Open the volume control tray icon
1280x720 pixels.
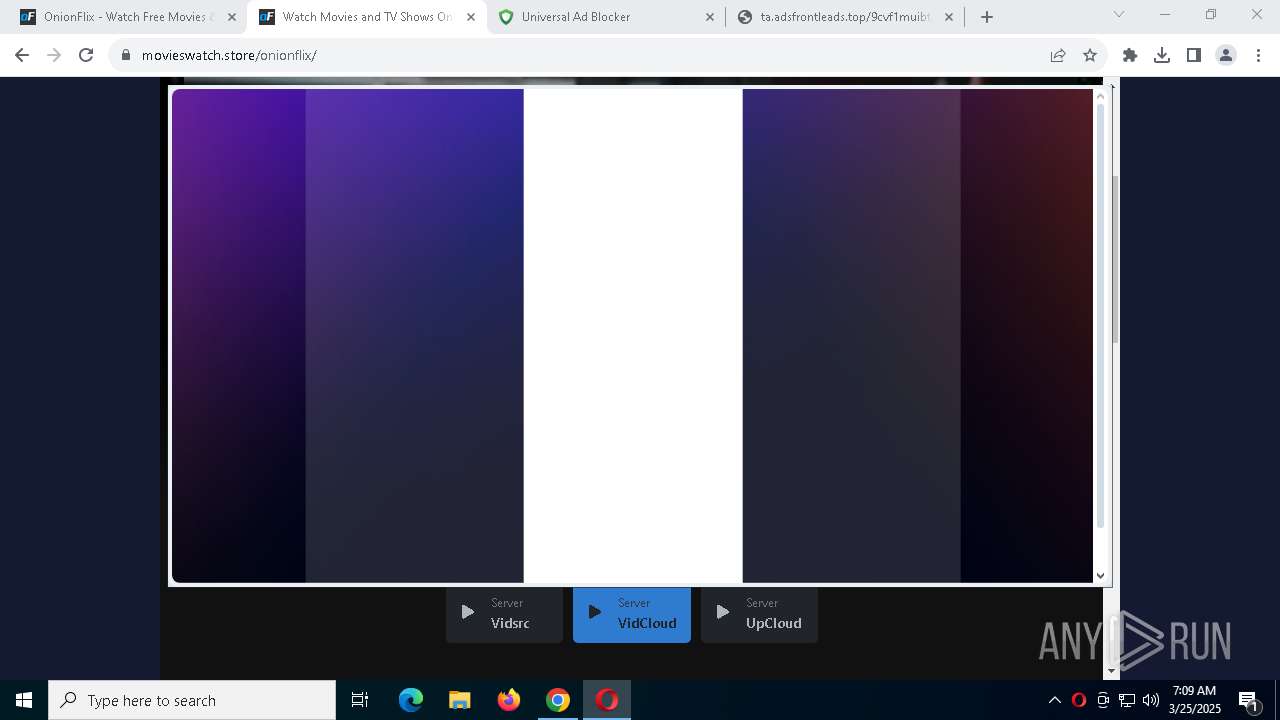click(x=1151, y=700)
